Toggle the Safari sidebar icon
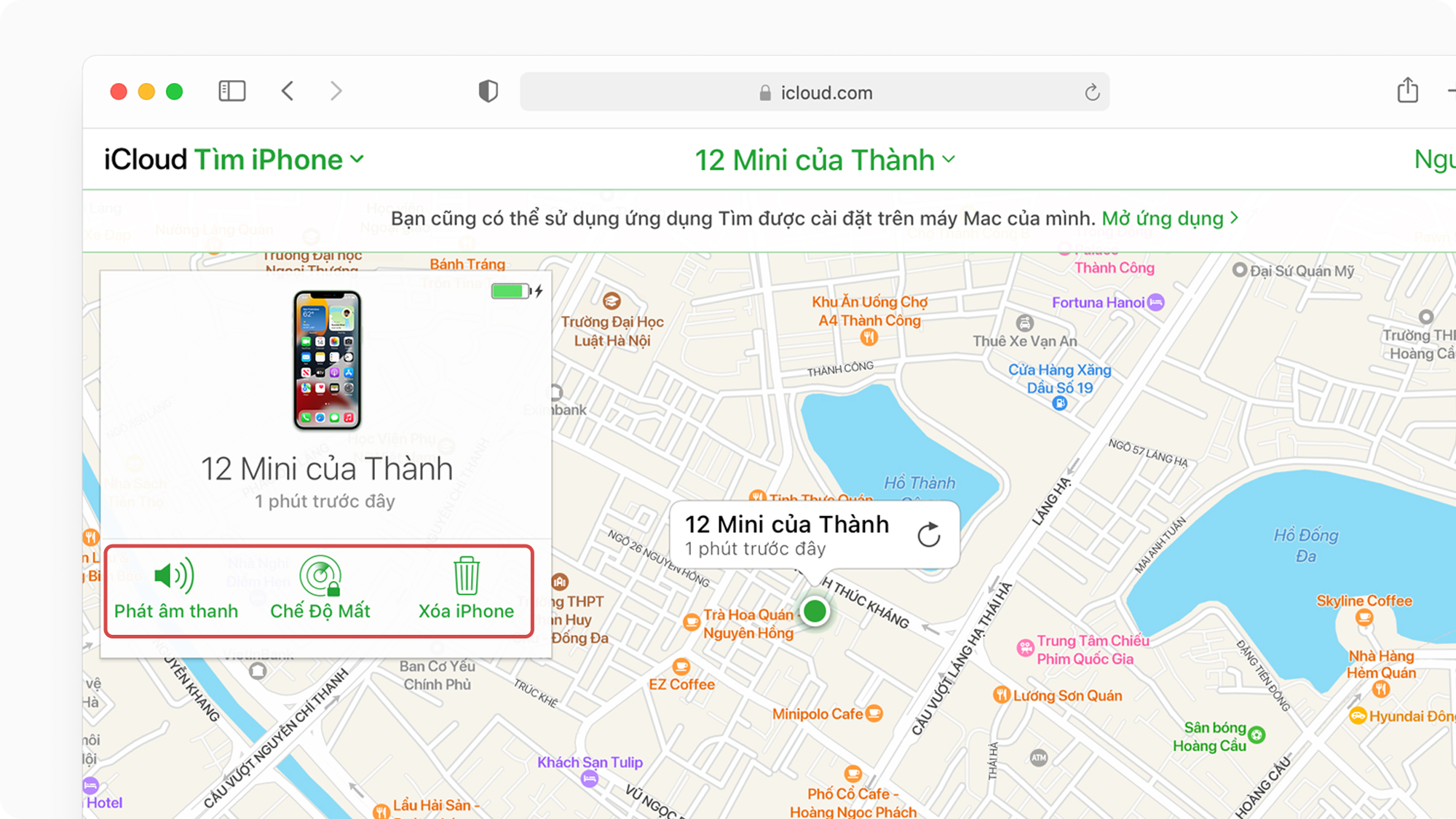1456x819 pixels. [232, 91]
